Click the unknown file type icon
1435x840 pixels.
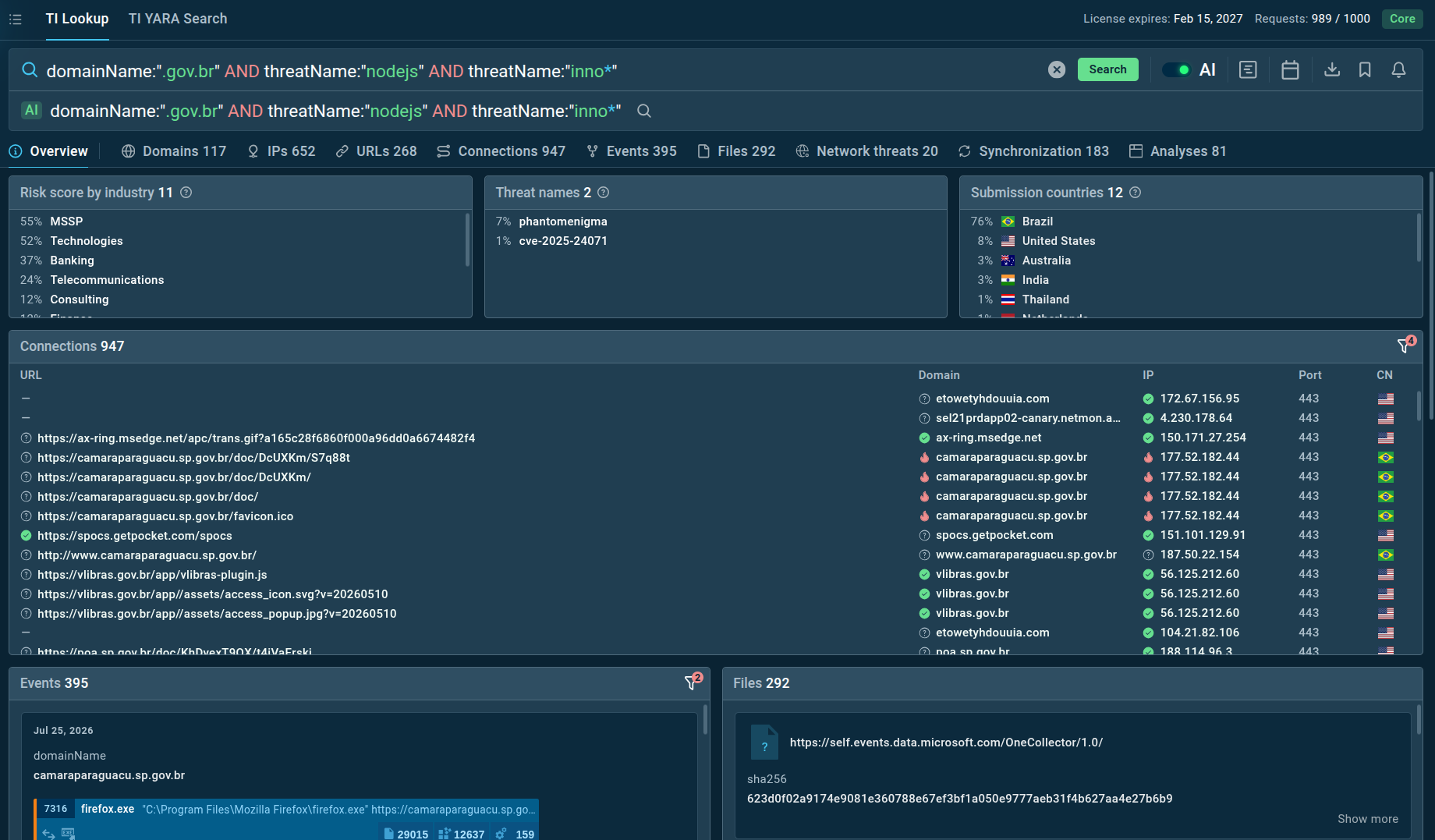point(764,743)
